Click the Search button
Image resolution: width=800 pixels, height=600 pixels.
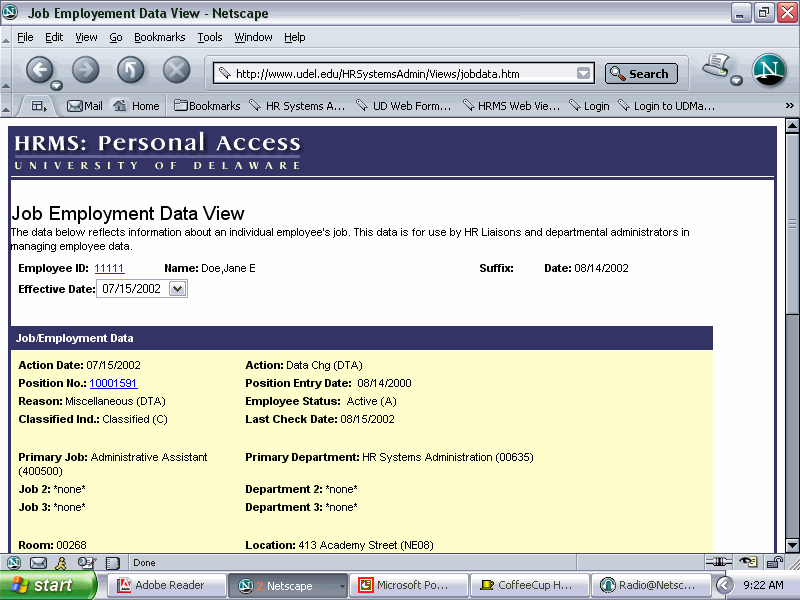[x=641, y=73]
